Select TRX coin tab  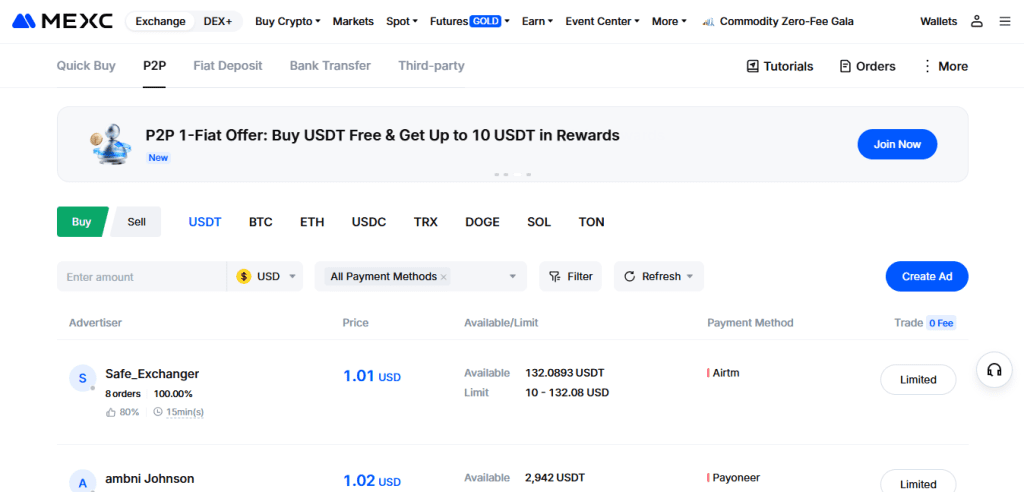pos(426,222)
